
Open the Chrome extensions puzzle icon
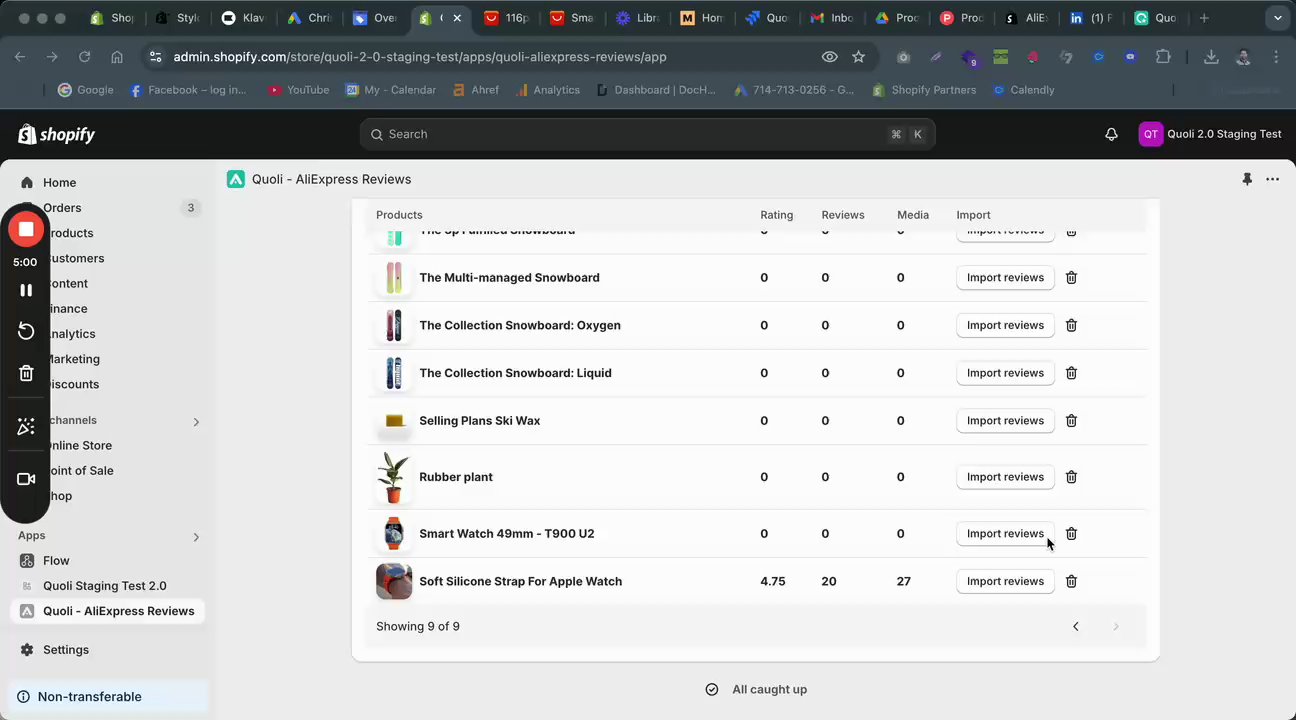click(1163, 57)
